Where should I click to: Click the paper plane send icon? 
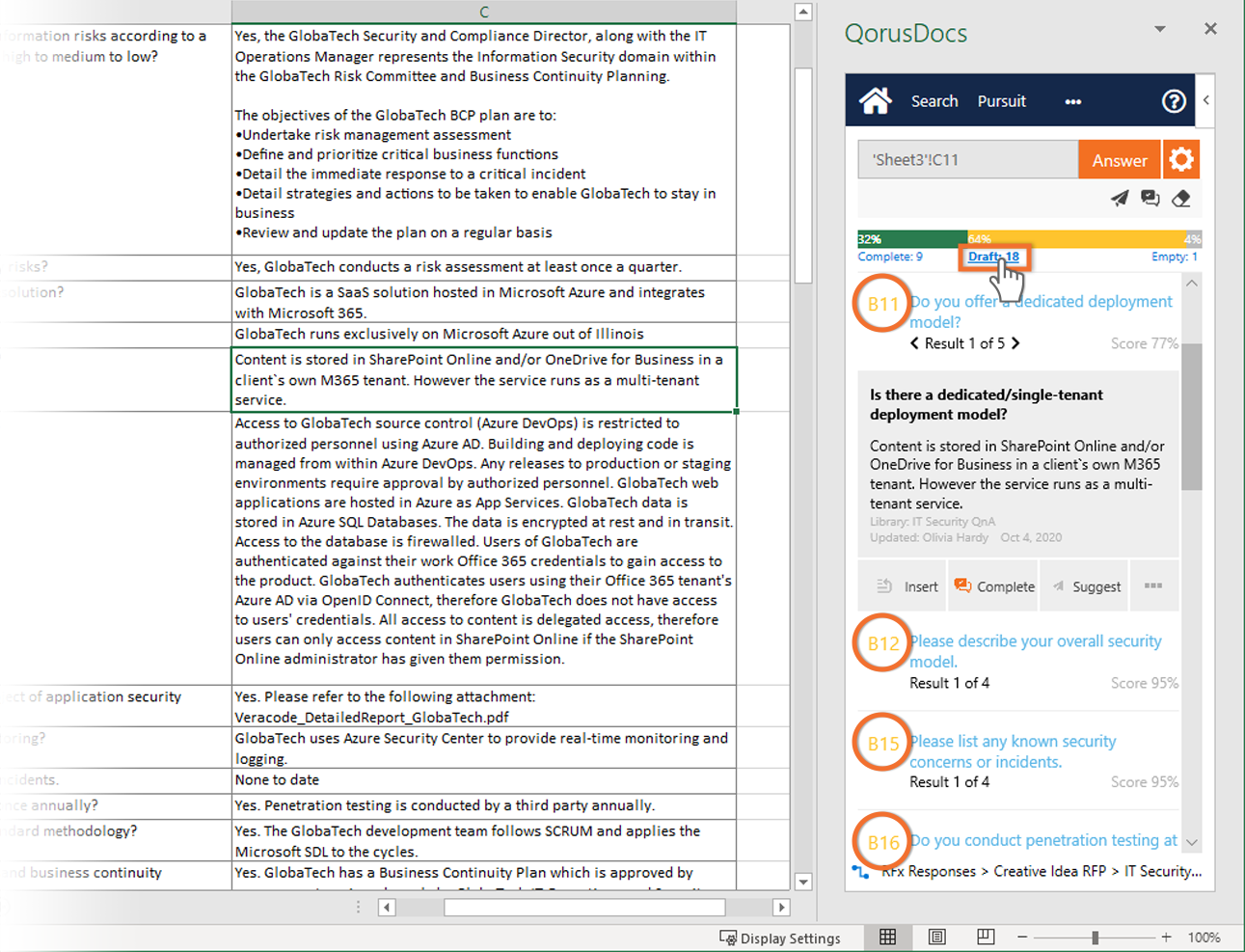coord(1119,199)
